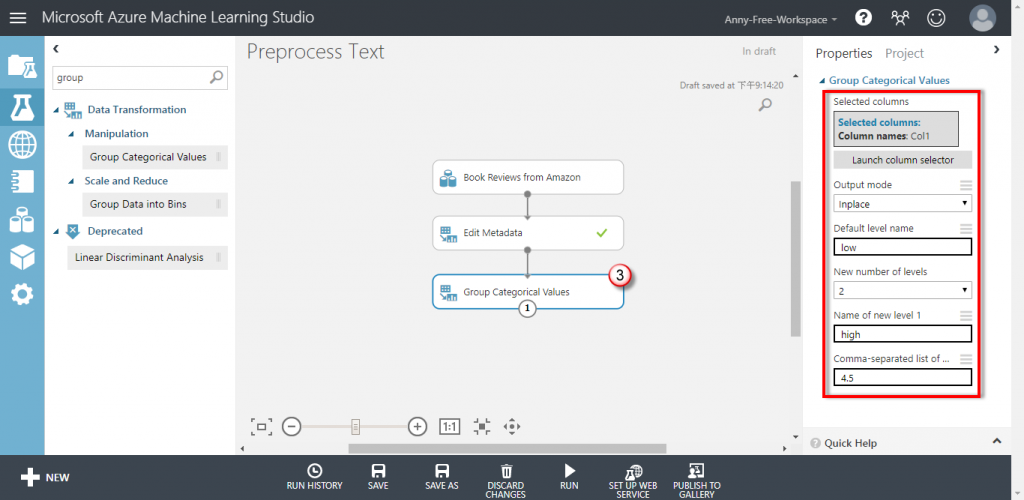Click Publish to Gallery button
1024x500 pixels.
697,481
